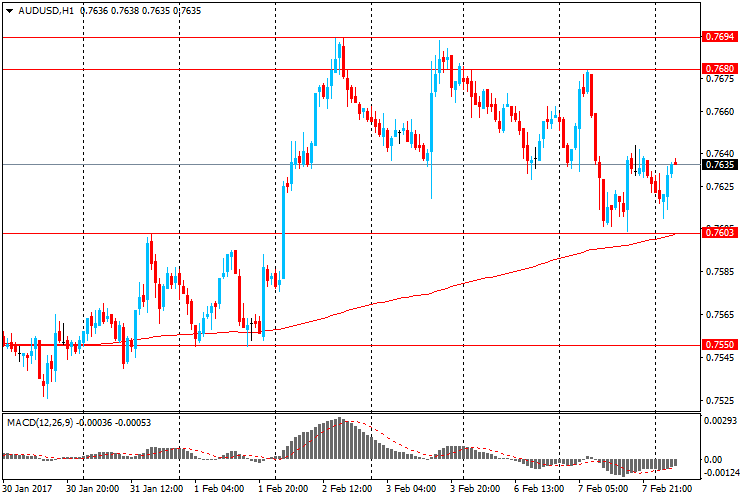Click the 0.7565 price axis value
The image size is (740, 500).
[720, 314]
